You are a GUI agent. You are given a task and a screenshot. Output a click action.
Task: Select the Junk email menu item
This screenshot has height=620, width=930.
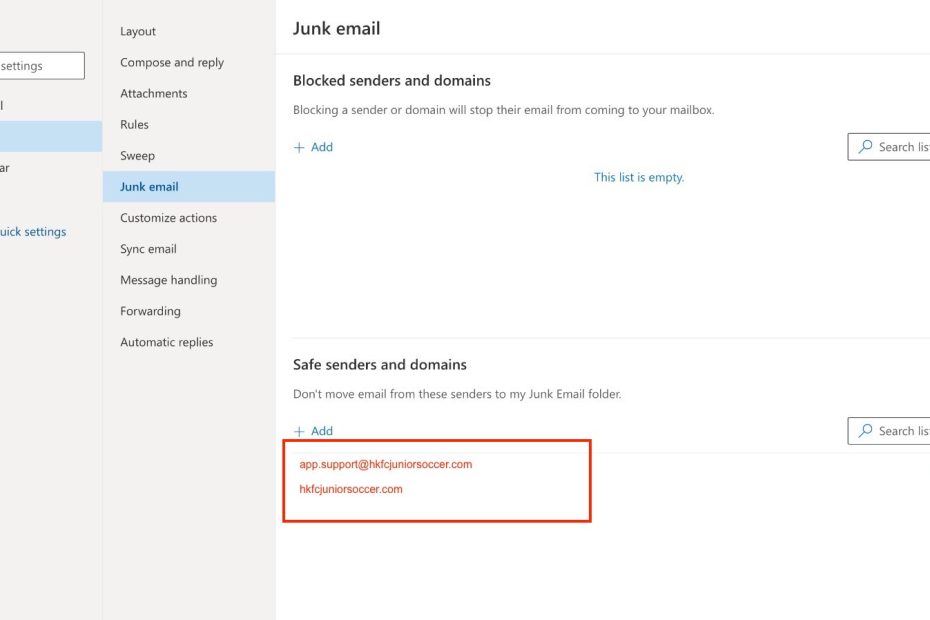(149, 186)
